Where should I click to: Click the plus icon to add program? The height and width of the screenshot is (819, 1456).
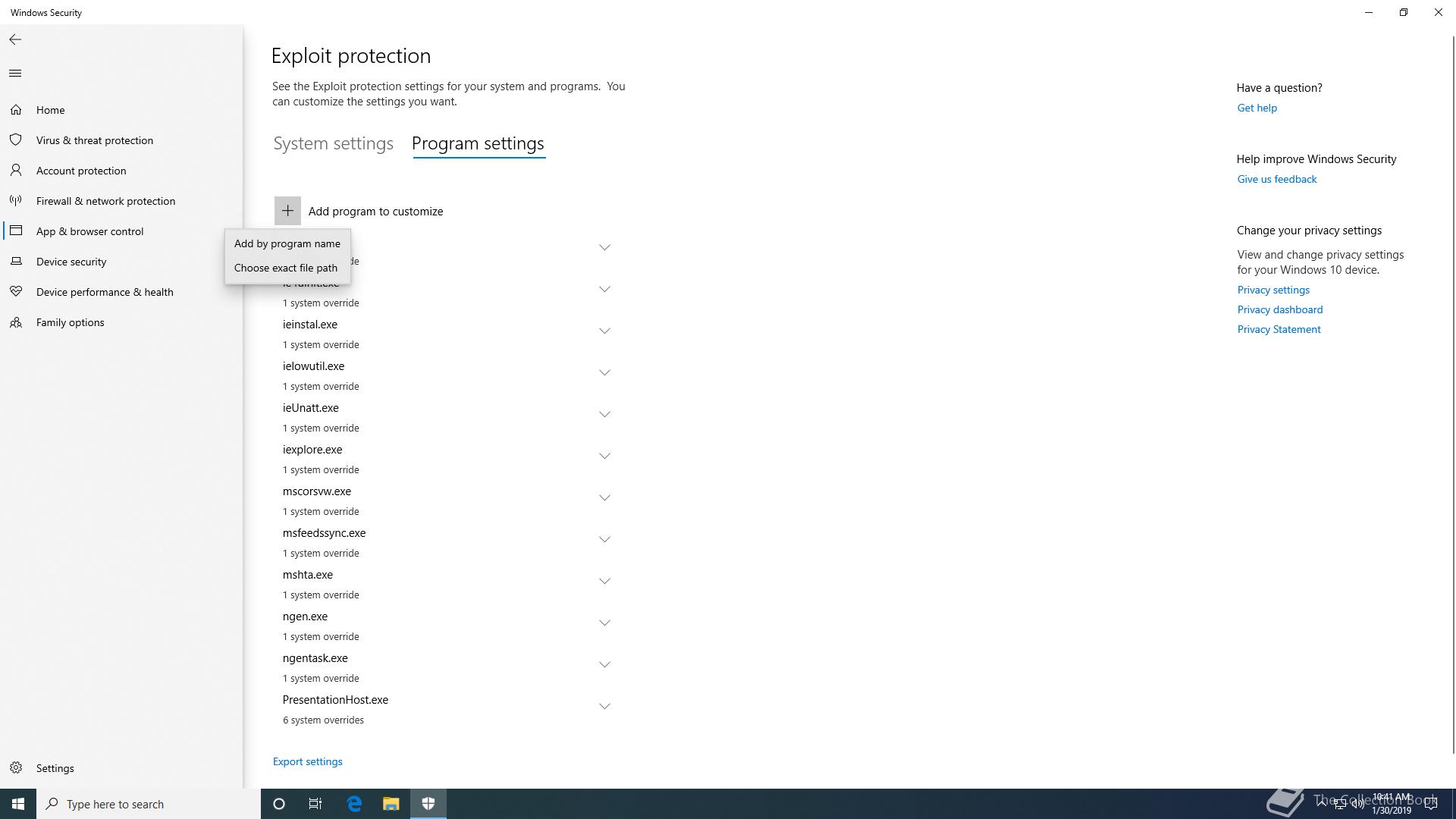pos(287,211)
